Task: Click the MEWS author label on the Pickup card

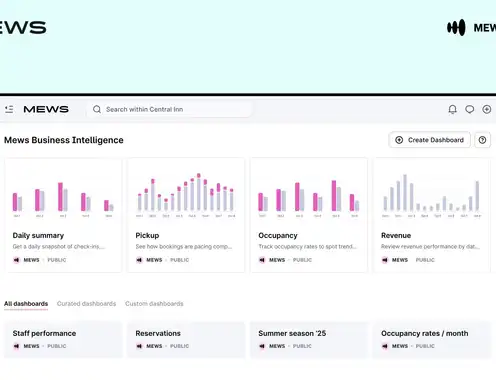Action: point(154,260)
